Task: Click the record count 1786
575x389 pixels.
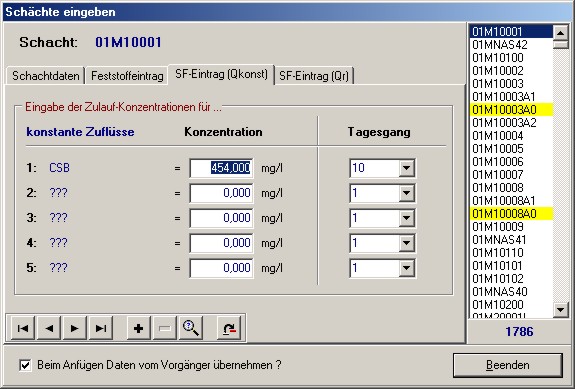Action: (x=519, y=332)
